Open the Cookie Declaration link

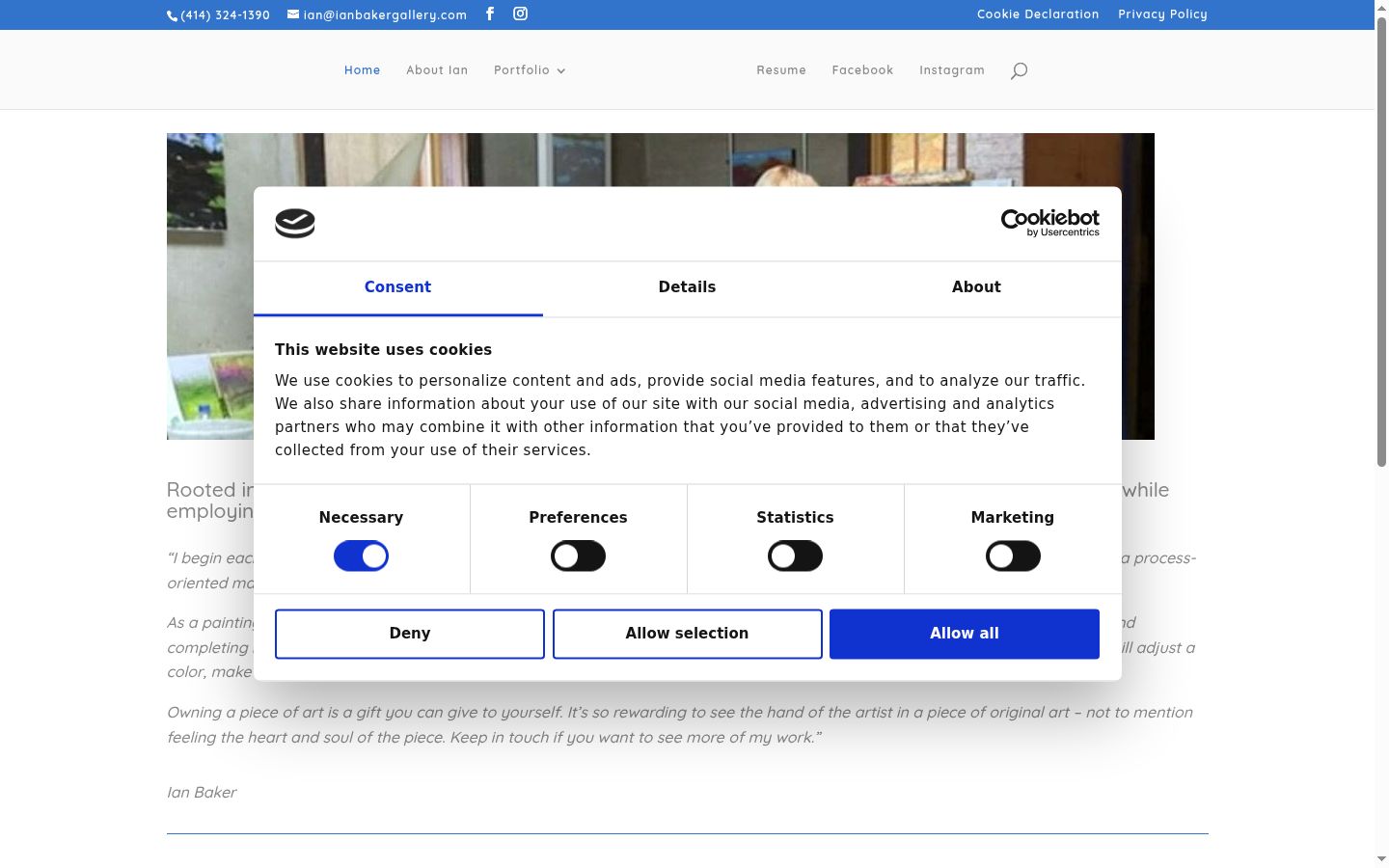[1038, 14]
